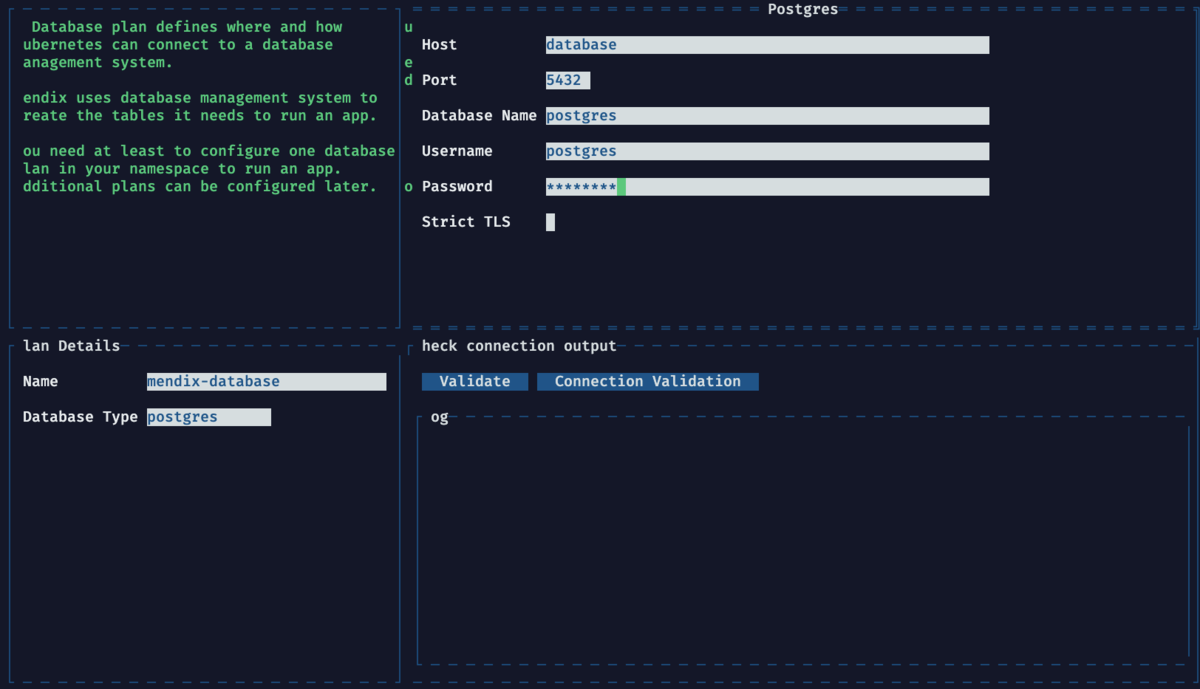Click the Database Name label
Screen dimensions: 1200x689
click(x=479, y=116)
